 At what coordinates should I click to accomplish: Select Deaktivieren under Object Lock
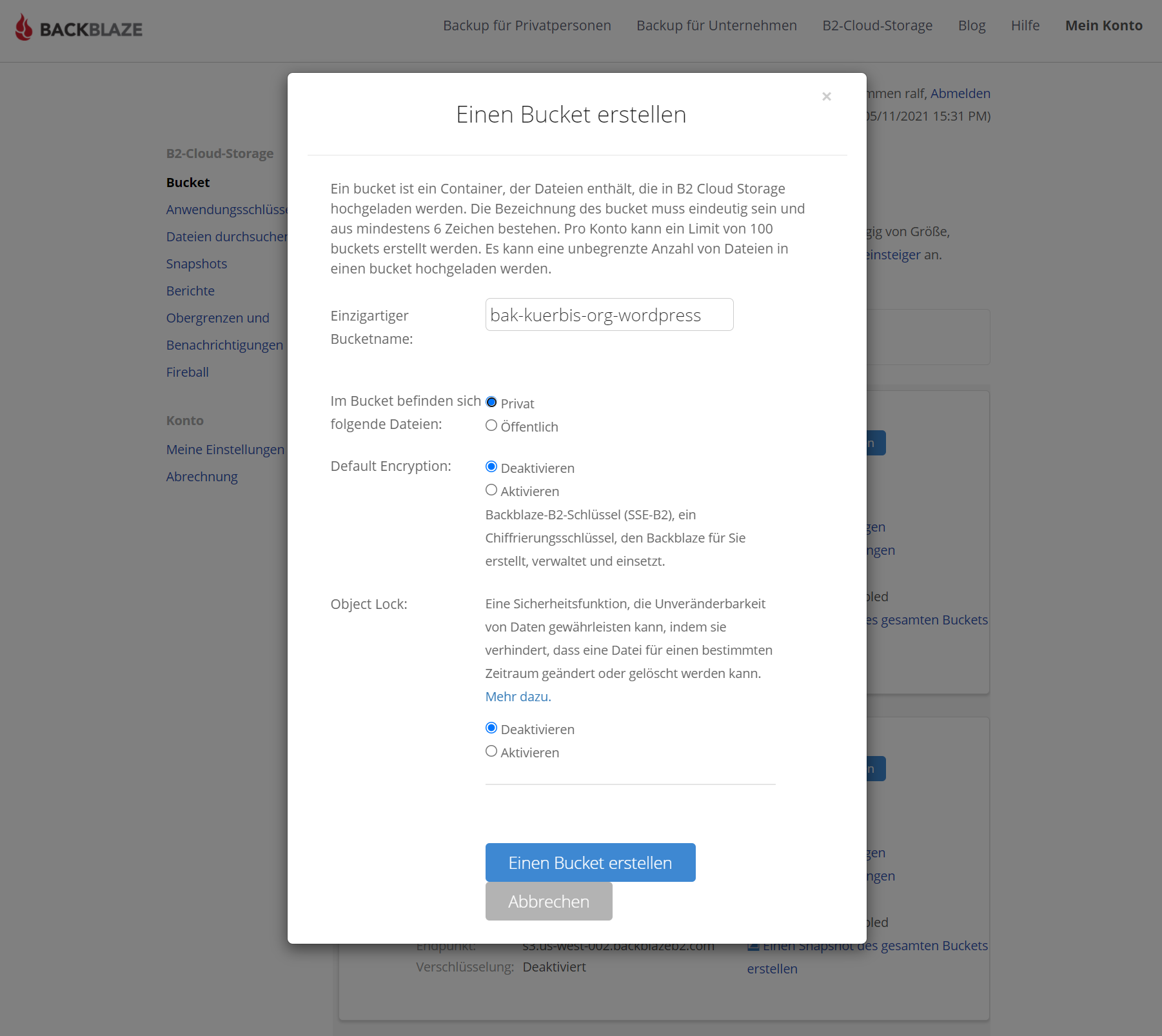491,728
